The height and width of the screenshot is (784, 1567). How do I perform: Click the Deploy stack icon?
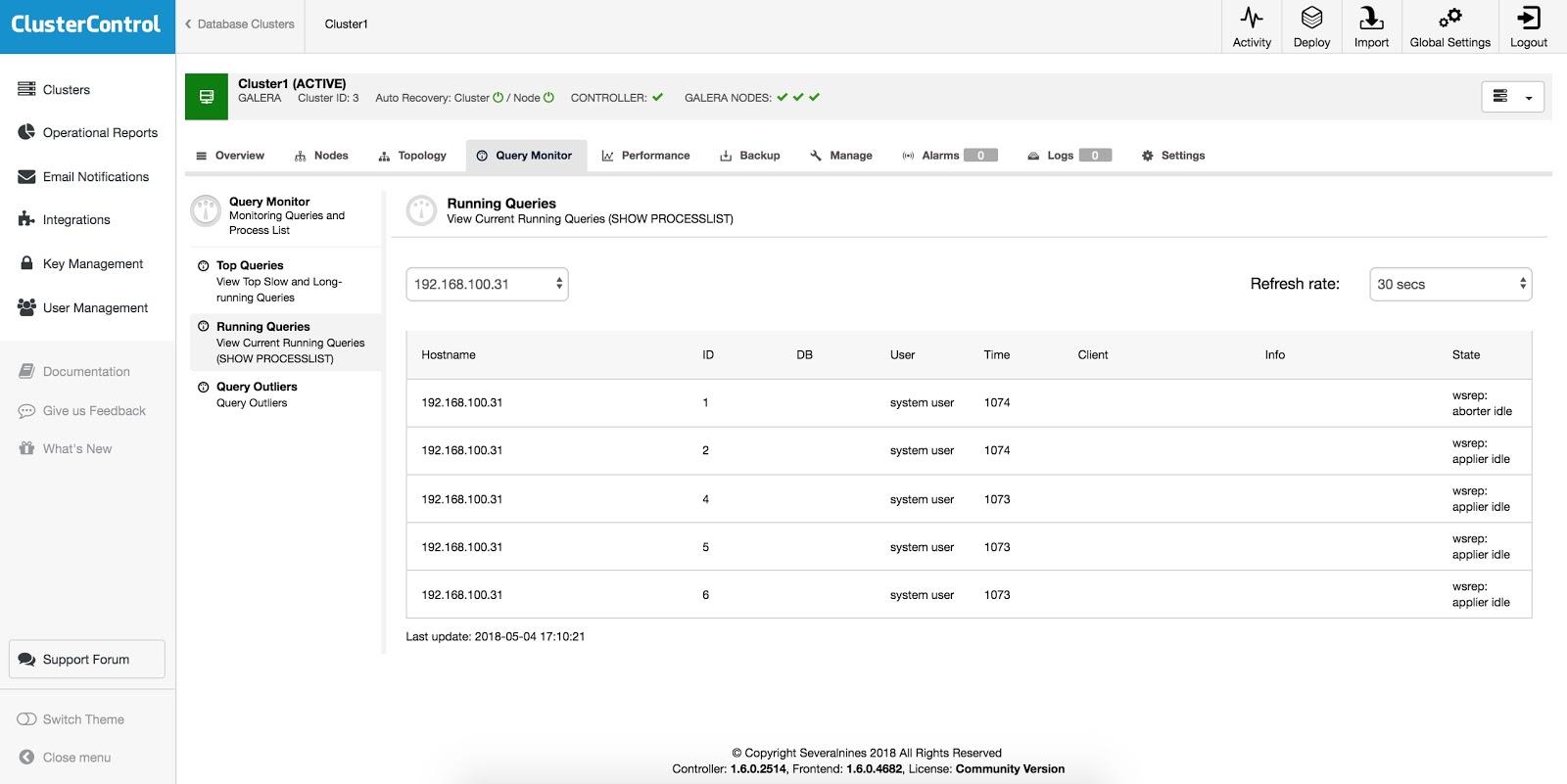click(1311, 17)
